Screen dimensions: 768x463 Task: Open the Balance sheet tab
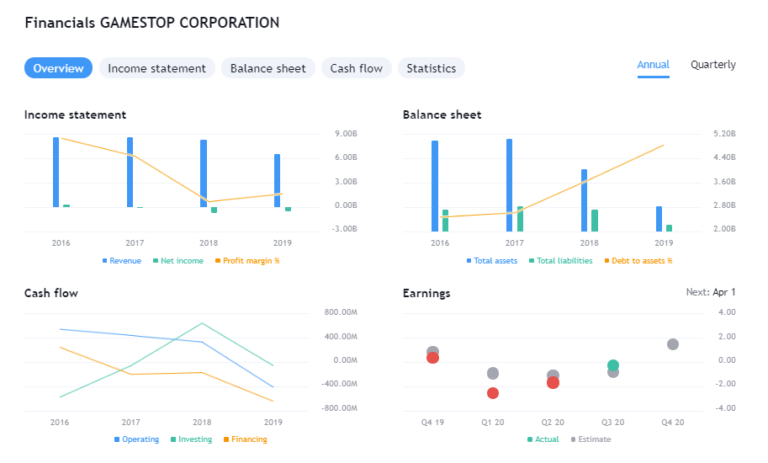[268, 68]
